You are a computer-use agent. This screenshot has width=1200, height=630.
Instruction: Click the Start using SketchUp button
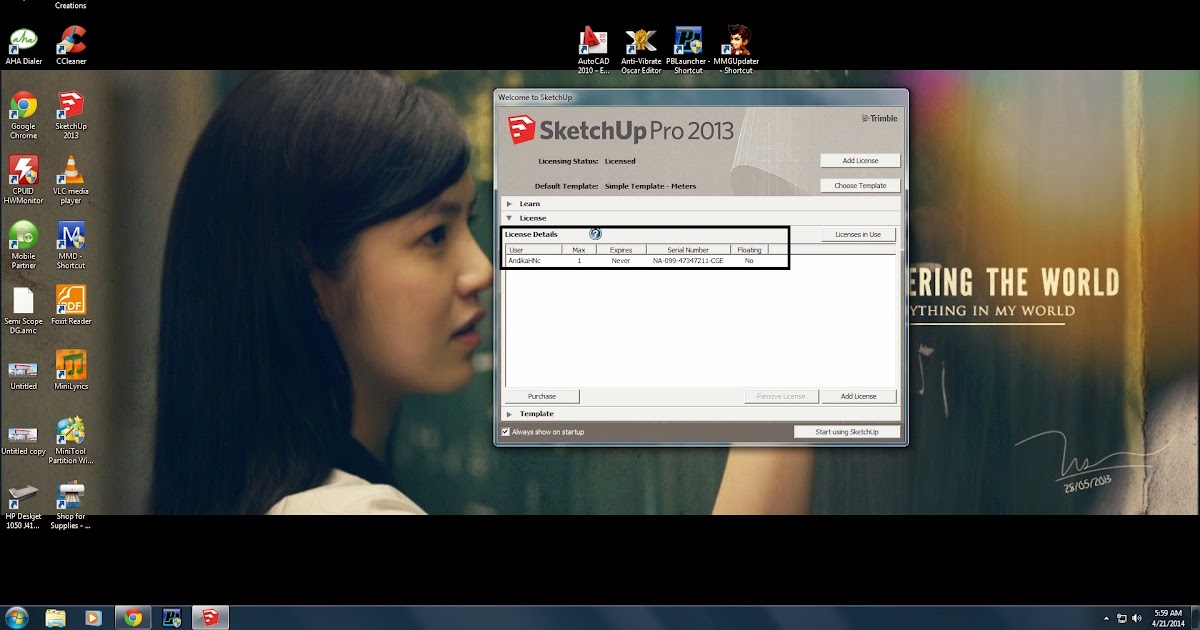click(847, 432)
